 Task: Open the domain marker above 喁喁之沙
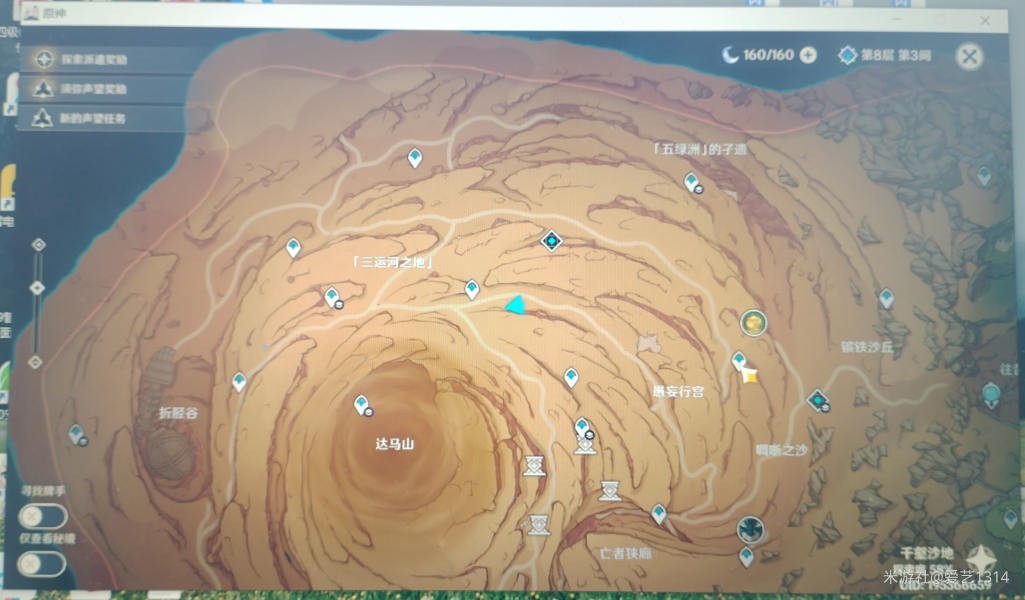tap(818, 399)
